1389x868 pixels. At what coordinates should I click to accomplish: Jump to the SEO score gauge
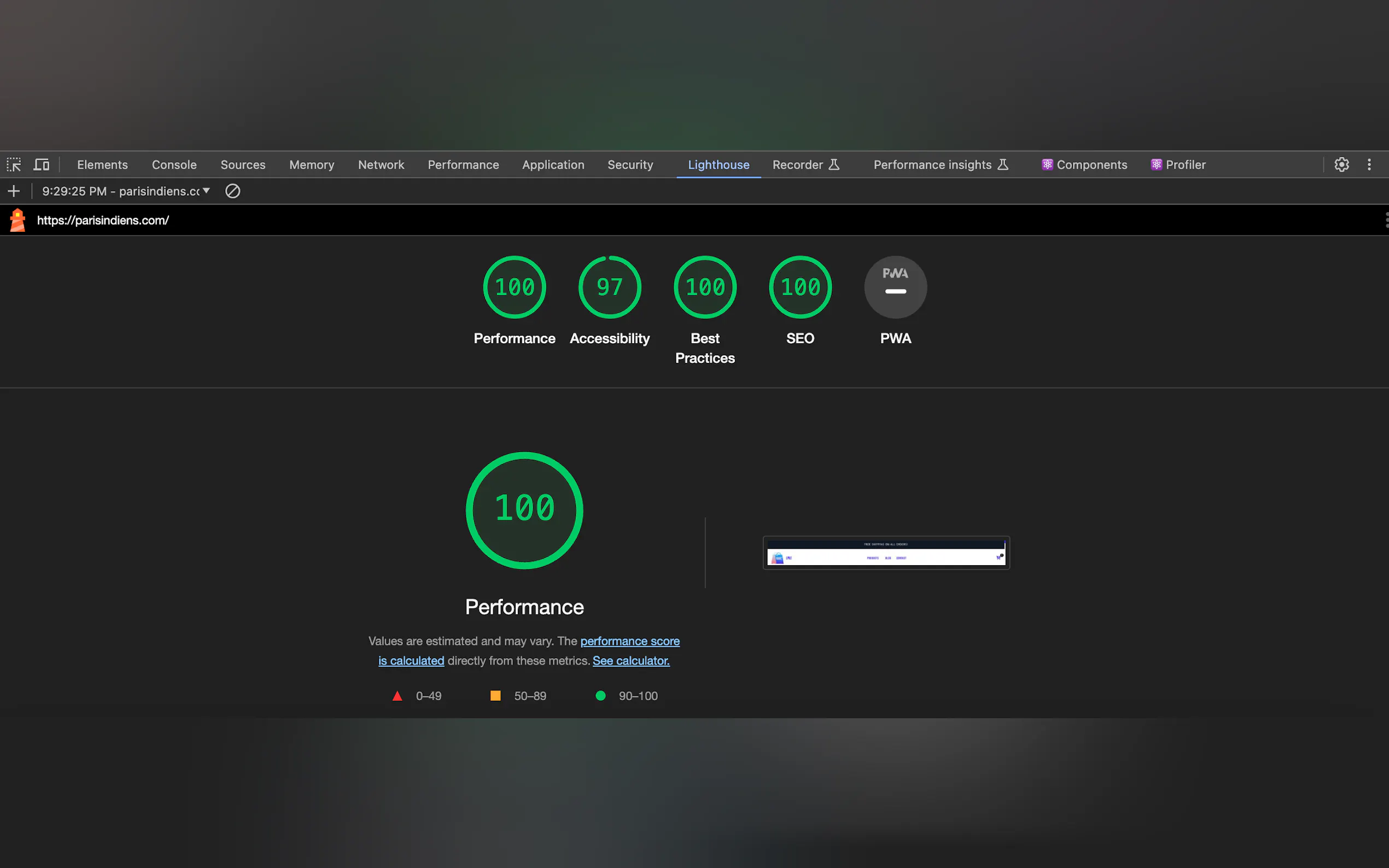pyautogui.click(x=800, y=287)
